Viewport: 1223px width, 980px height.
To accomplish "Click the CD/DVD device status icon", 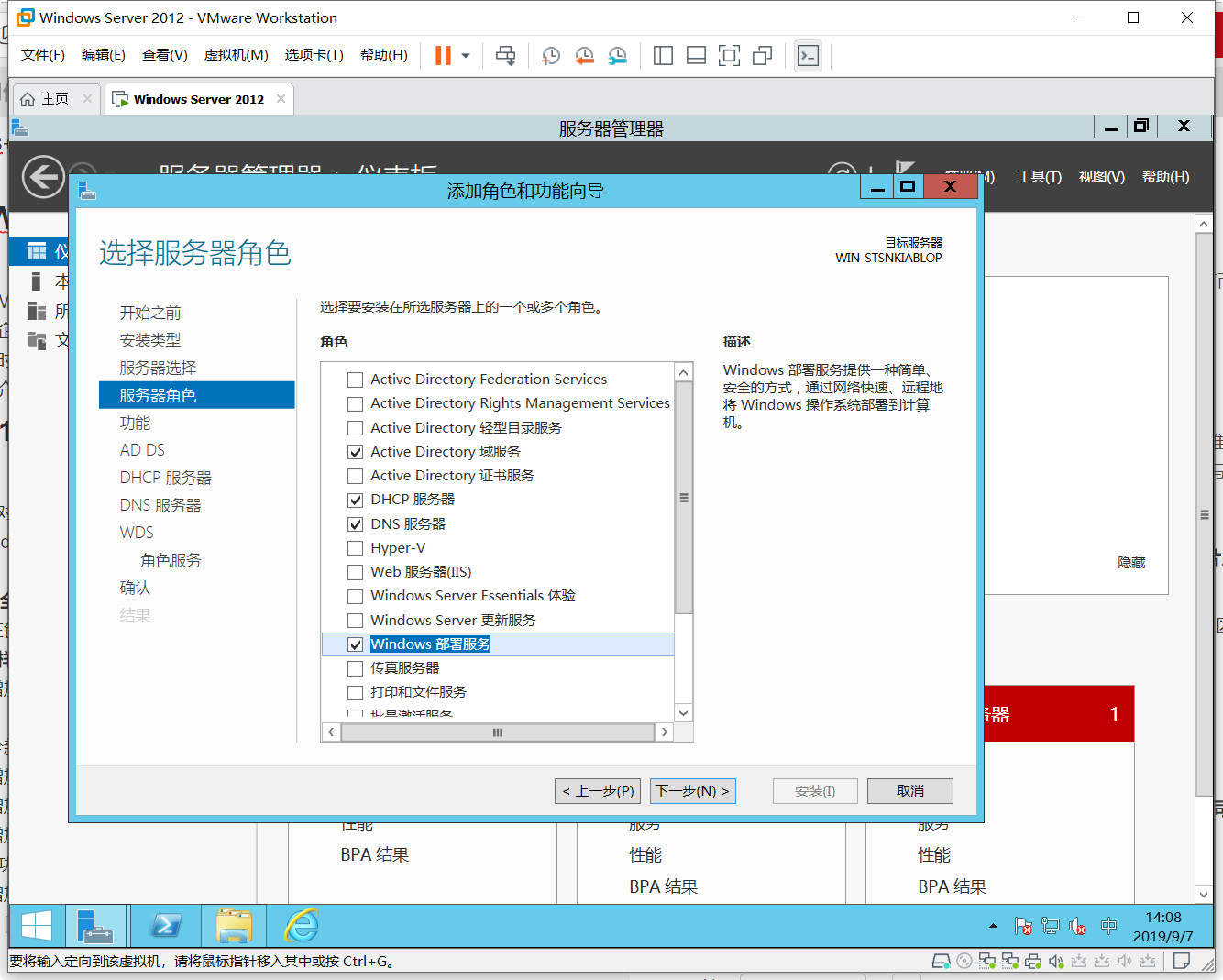I will tap(964, 961).
